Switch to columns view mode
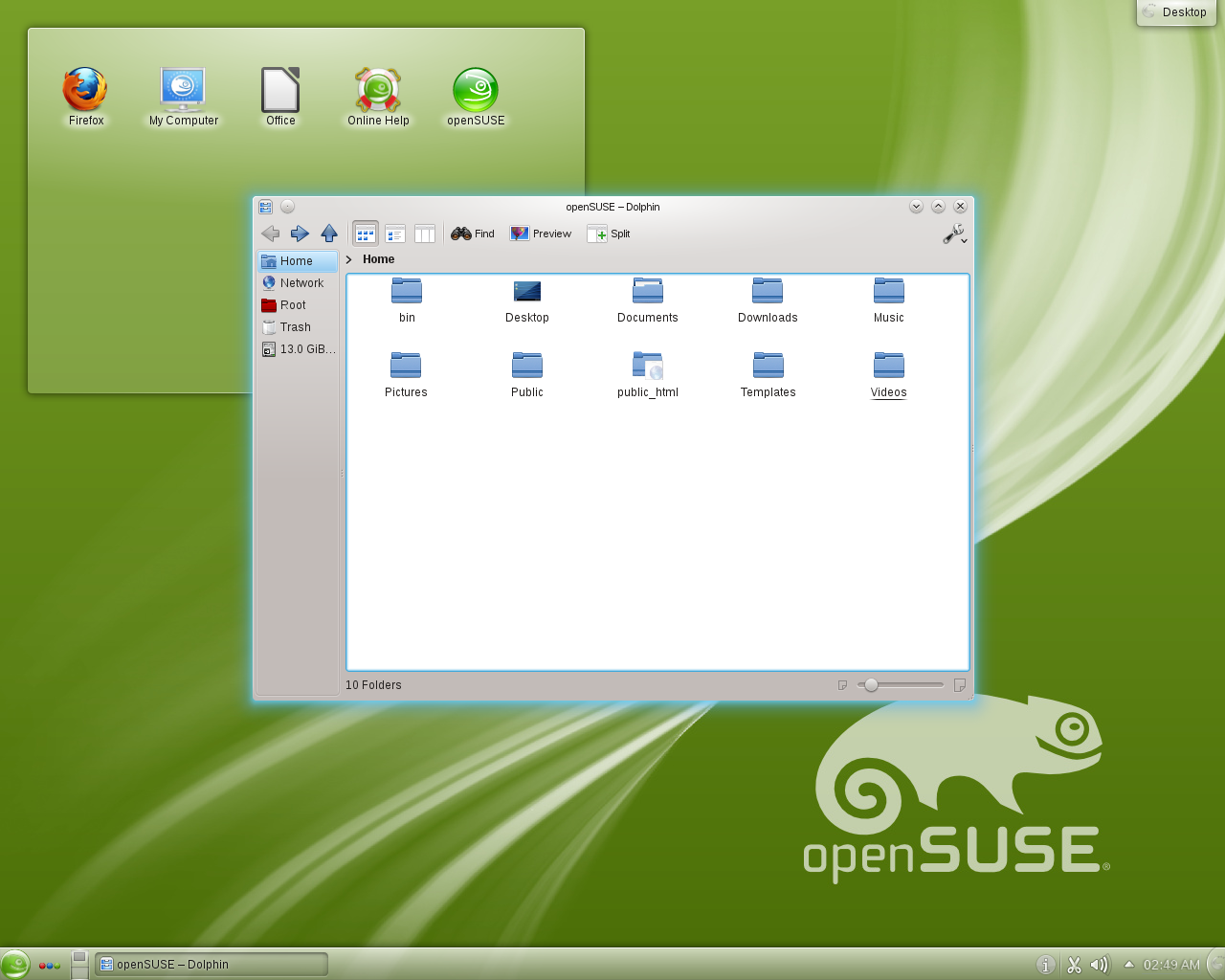The height and width of the screenshot is (980, 1225). [425, 233]
